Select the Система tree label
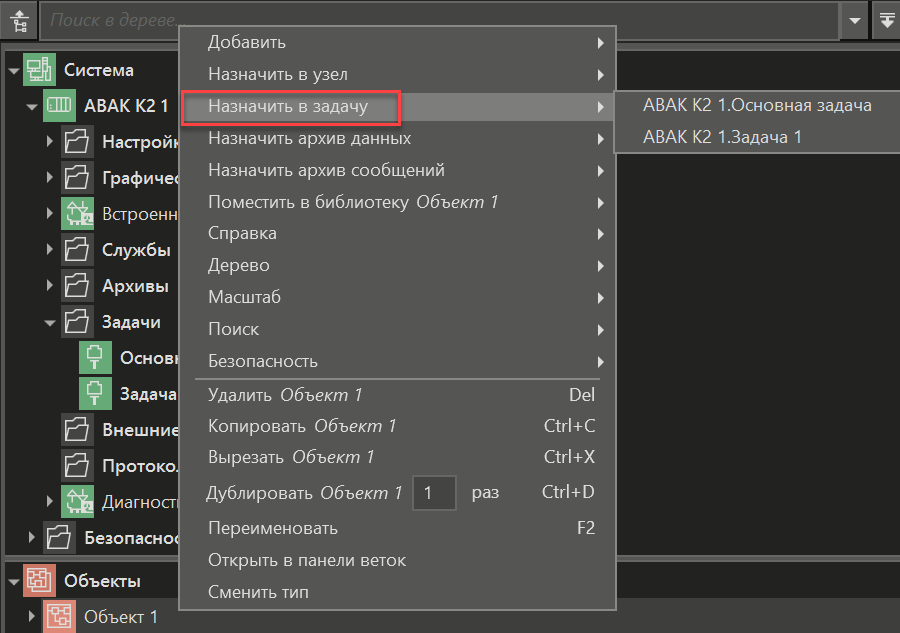Viewport: 900px width, 633px height. [x=99, y=70]
